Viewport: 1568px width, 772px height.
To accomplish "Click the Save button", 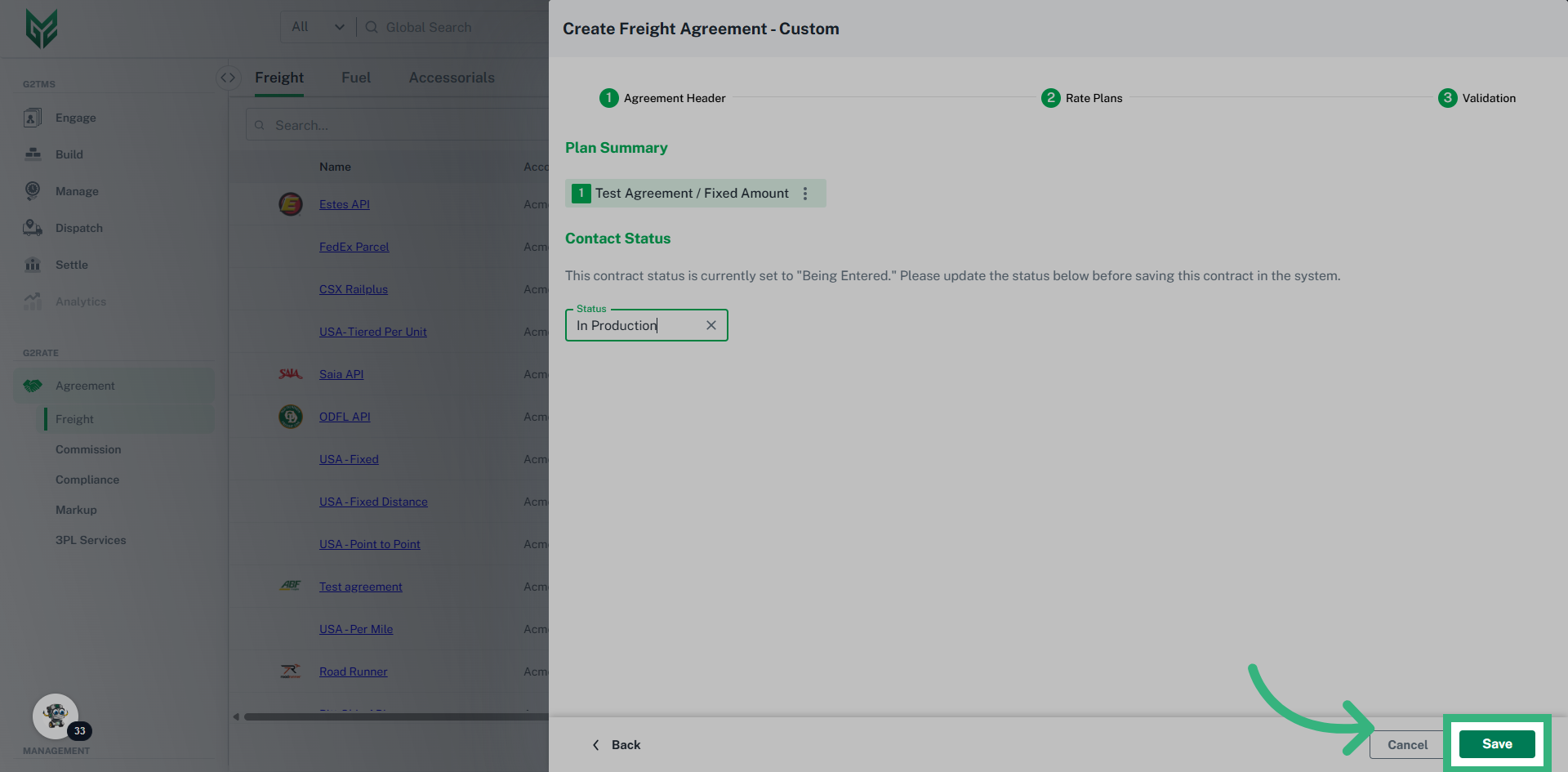I will coord(1496,744).
